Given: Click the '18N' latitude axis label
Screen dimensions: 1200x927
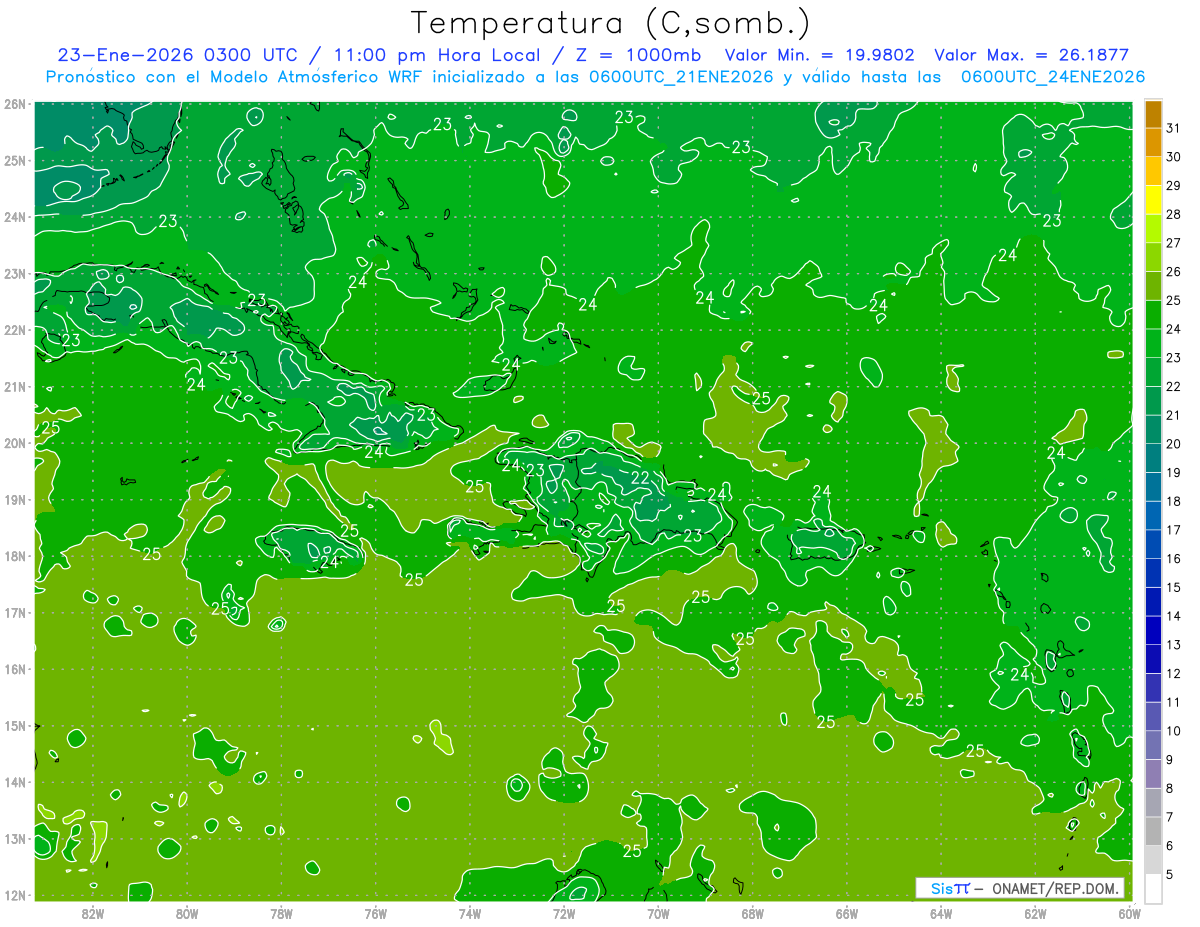Looking at the screenshot, I should click(x=14, y=556).
